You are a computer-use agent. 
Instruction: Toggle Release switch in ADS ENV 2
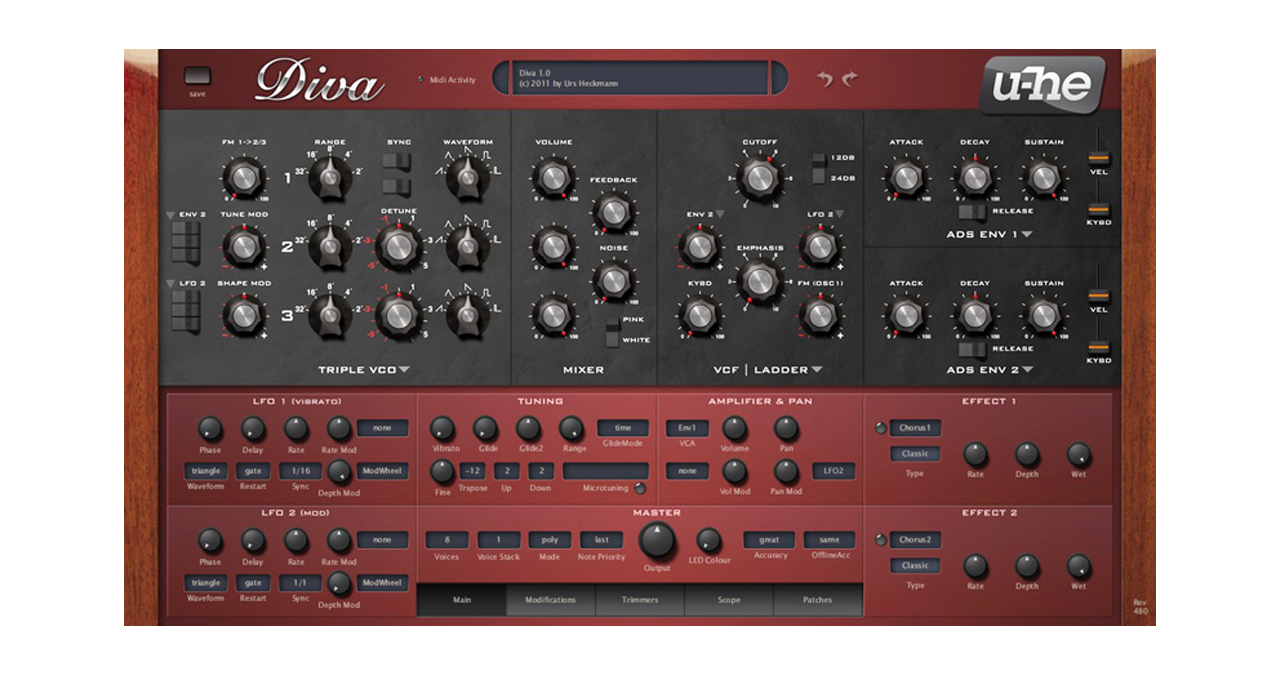point(970,349)
